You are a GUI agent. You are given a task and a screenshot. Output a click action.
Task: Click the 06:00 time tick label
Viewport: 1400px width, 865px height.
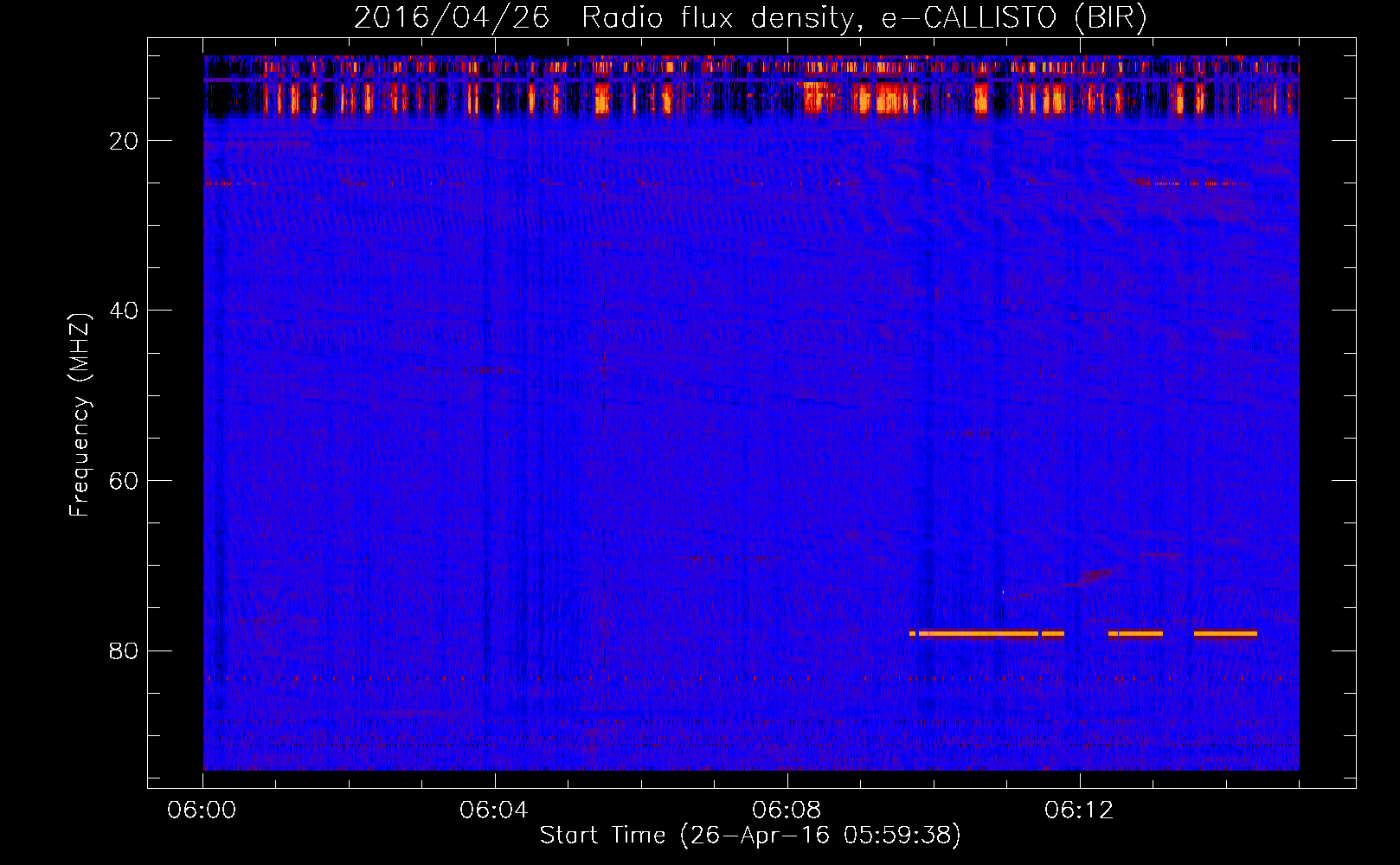(202, 811)
